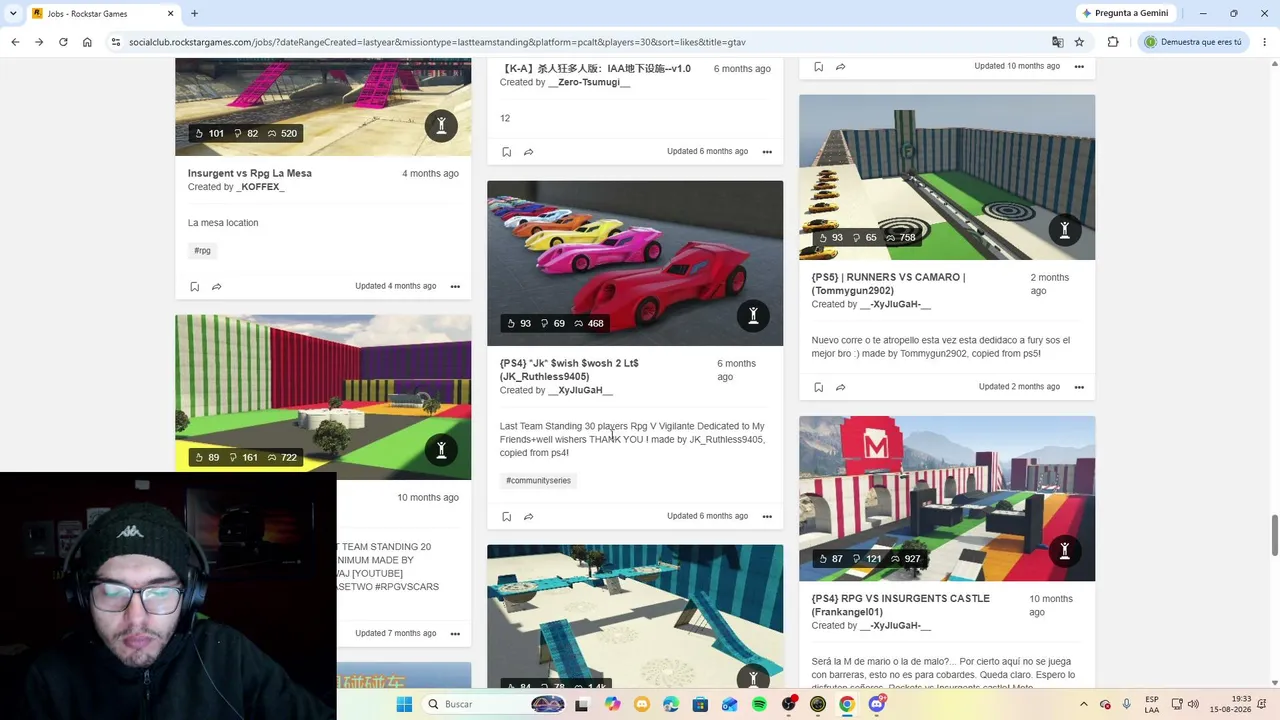This screenshot has height=720, width=1280.
Task: Share the Insurgent vs Rpg La Mesa job
Action: pos(216,286)
